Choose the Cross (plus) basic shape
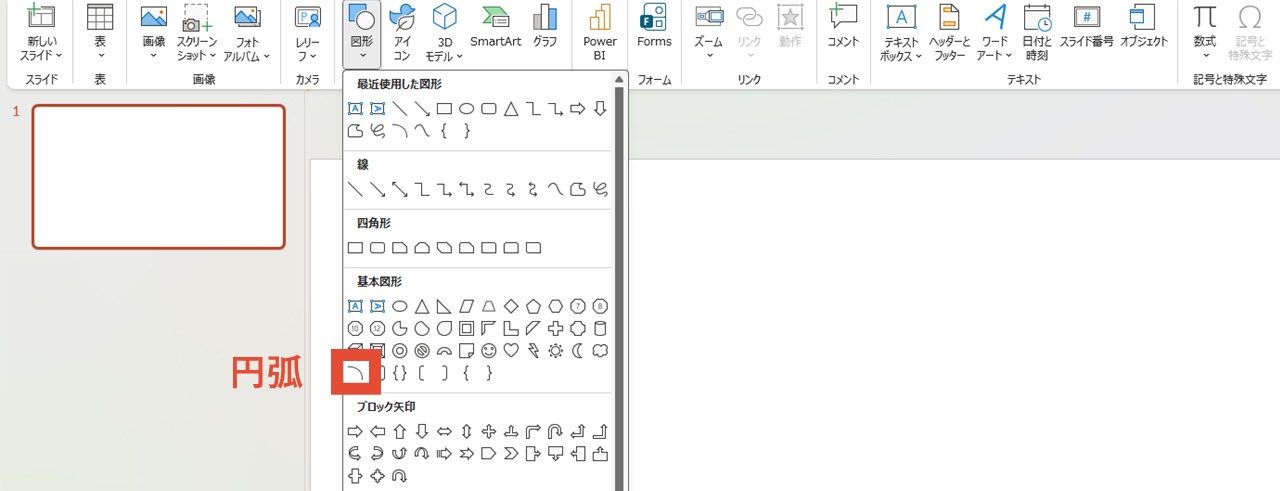The width and height of the screenshot is (1280, 491). point(555,328)
